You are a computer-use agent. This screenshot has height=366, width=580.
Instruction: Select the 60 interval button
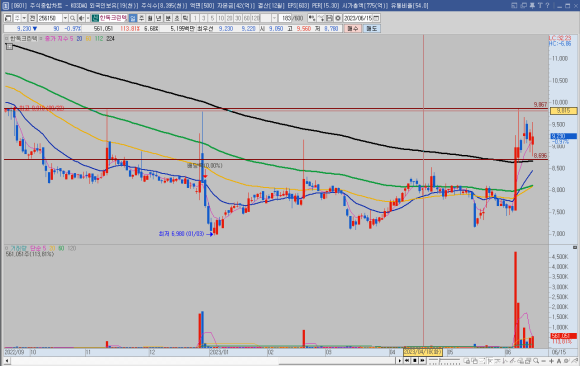pyautogui.click(x=247, y=18)
